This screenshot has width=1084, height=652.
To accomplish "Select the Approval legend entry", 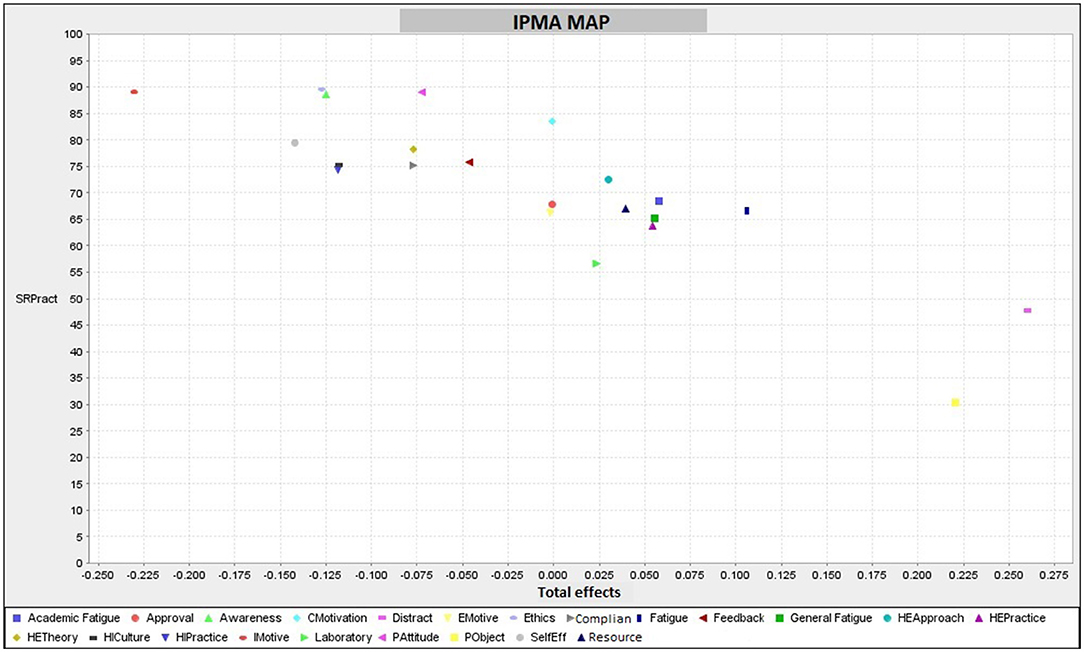I will click(162, 618).
